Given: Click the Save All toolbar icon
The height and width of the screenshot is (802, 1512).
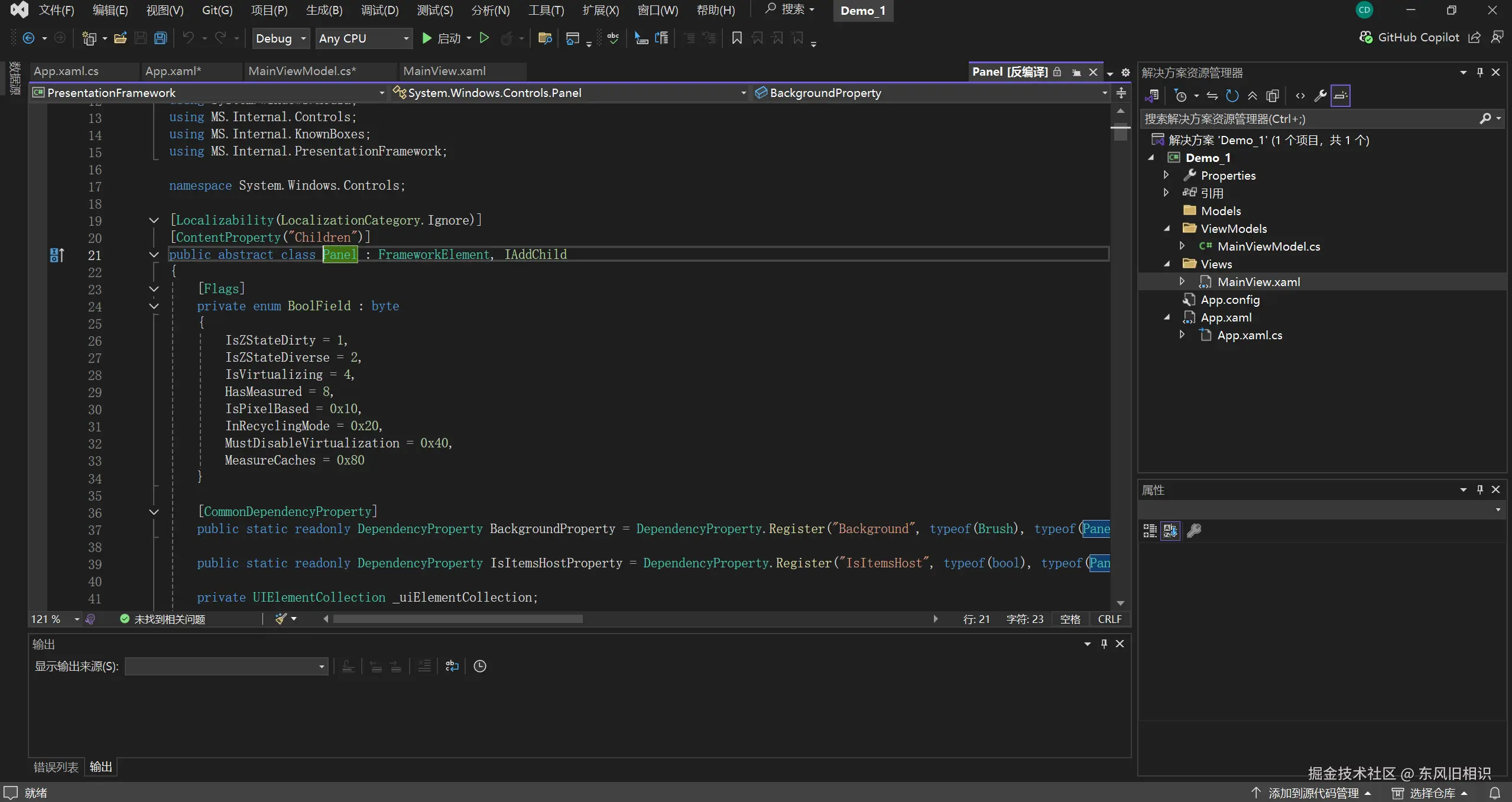Looking at the screenshot, I should (160, 38).
